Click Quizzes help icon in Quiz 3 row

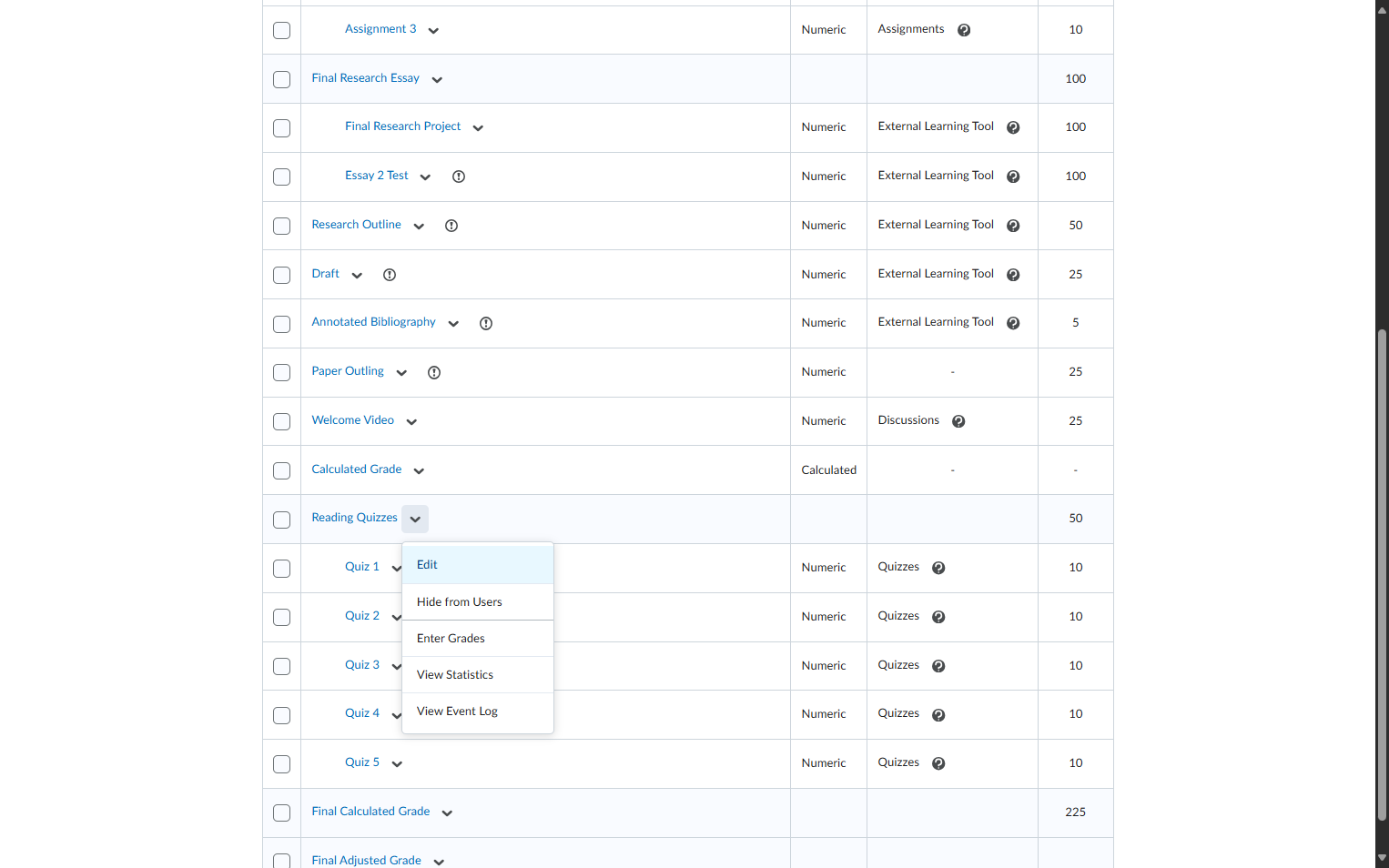pyautogui.click(x=938, y=666)
